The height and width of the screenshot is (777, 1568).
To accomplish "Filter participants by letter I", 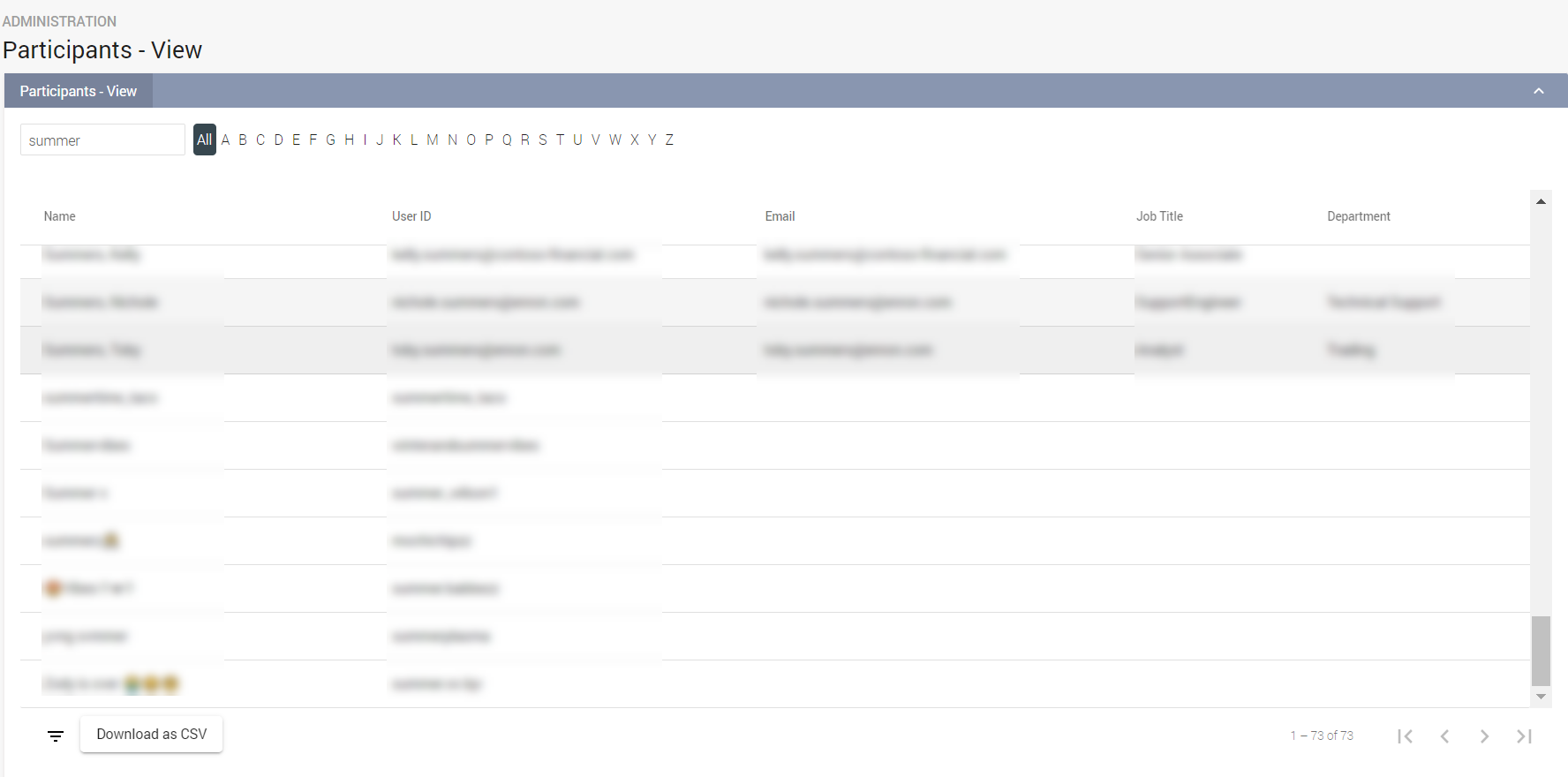I will (365, 140).
